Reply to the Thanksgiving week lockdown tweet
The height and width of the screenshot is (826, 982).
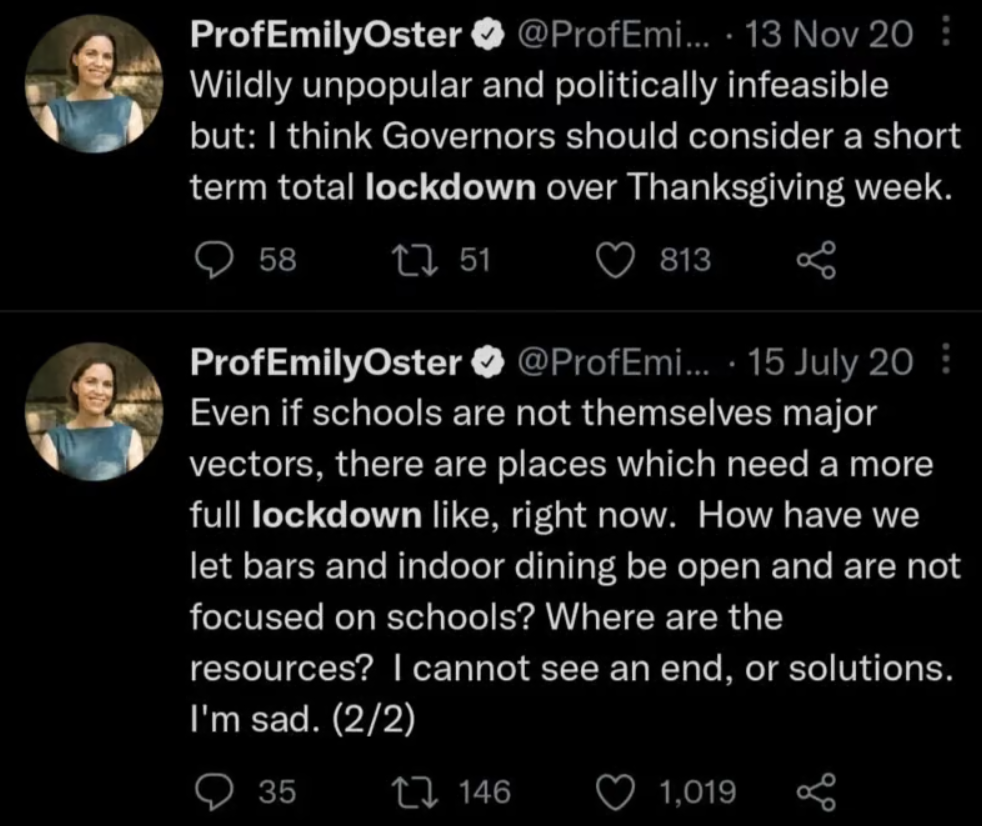[210, 260]
